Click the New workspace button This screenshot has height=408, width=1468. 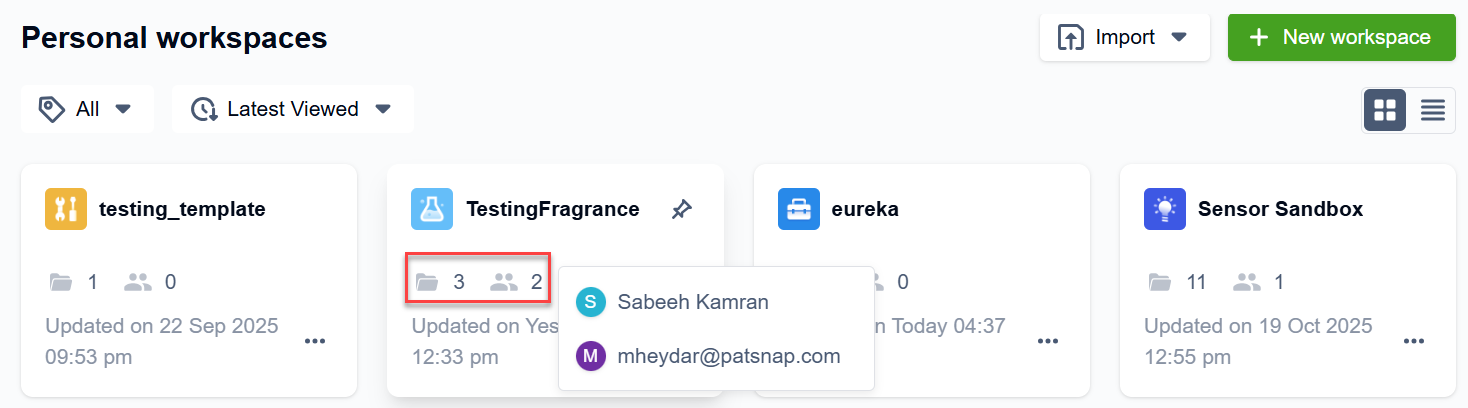(x=1341, y=38)
